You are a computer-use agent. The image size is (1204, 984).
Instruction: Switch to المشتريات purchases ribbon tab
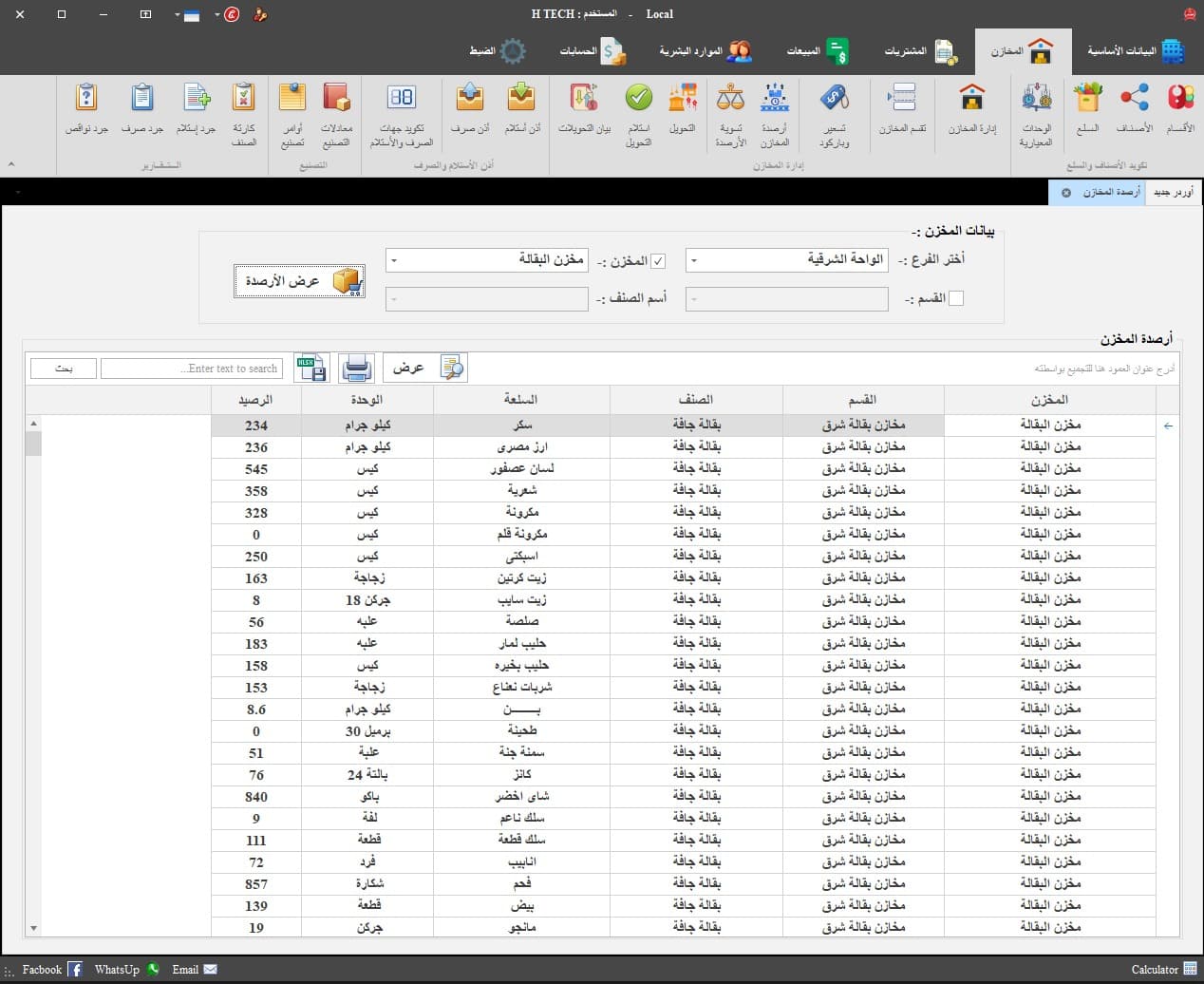click(x=920, y=51)
